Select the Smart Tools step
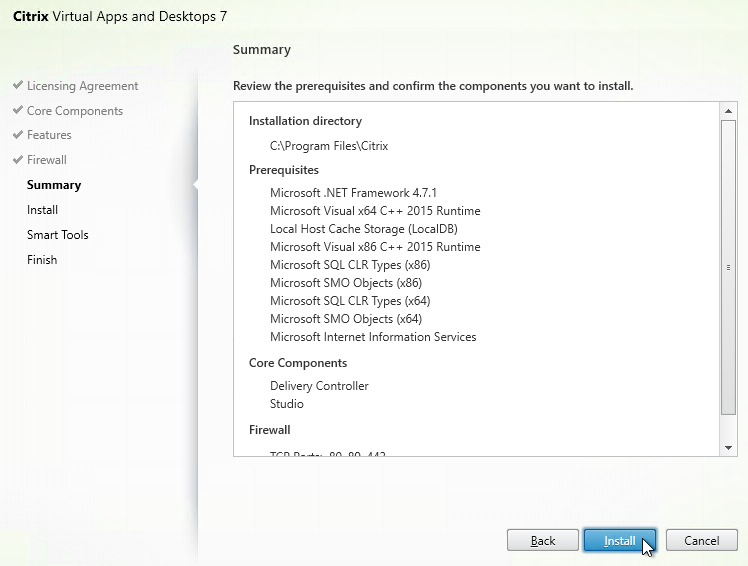748x566 pixels. coord(58,235)
